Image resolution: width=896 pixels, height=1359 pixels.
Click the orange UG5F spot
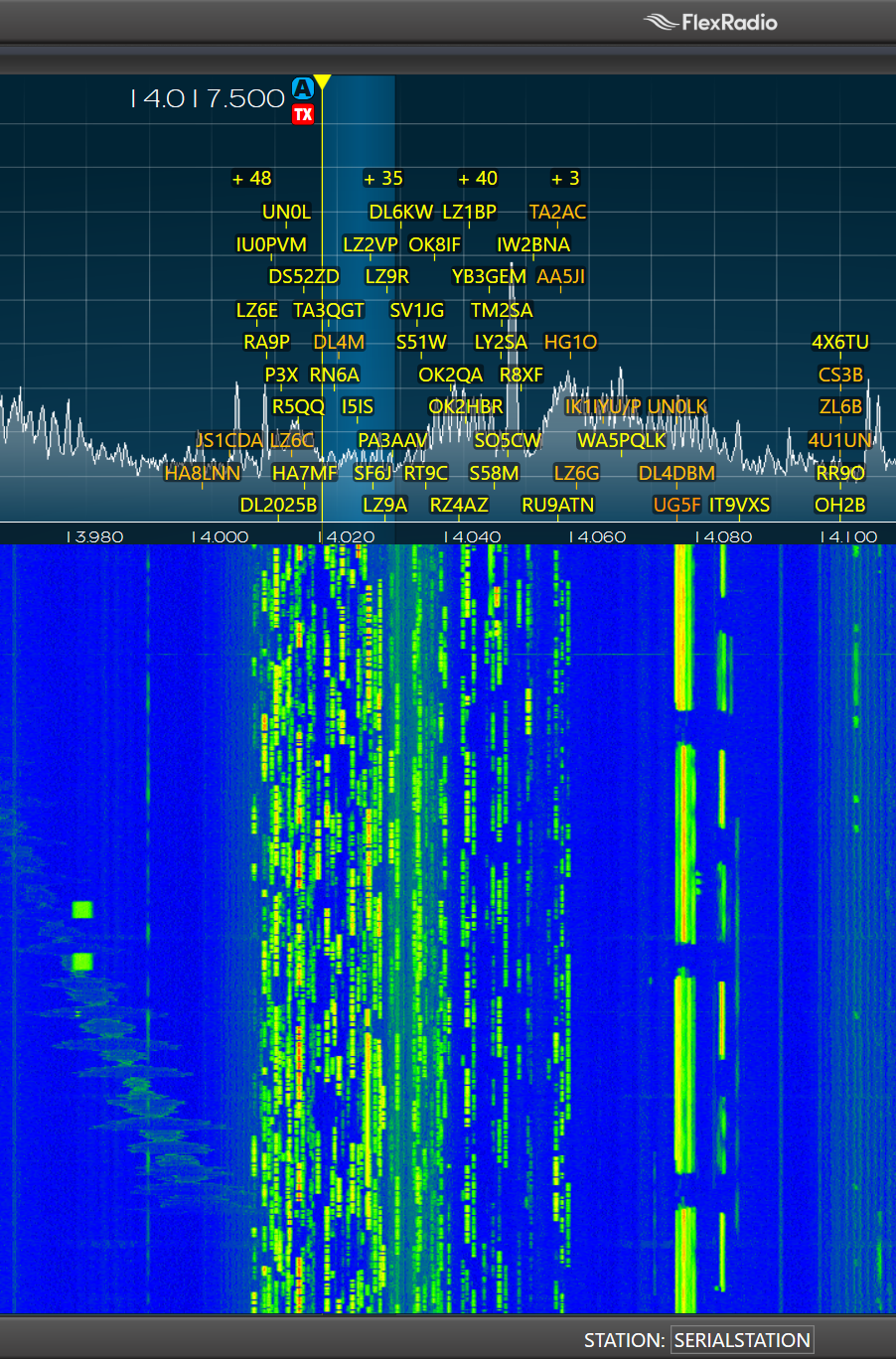point(676,505)
